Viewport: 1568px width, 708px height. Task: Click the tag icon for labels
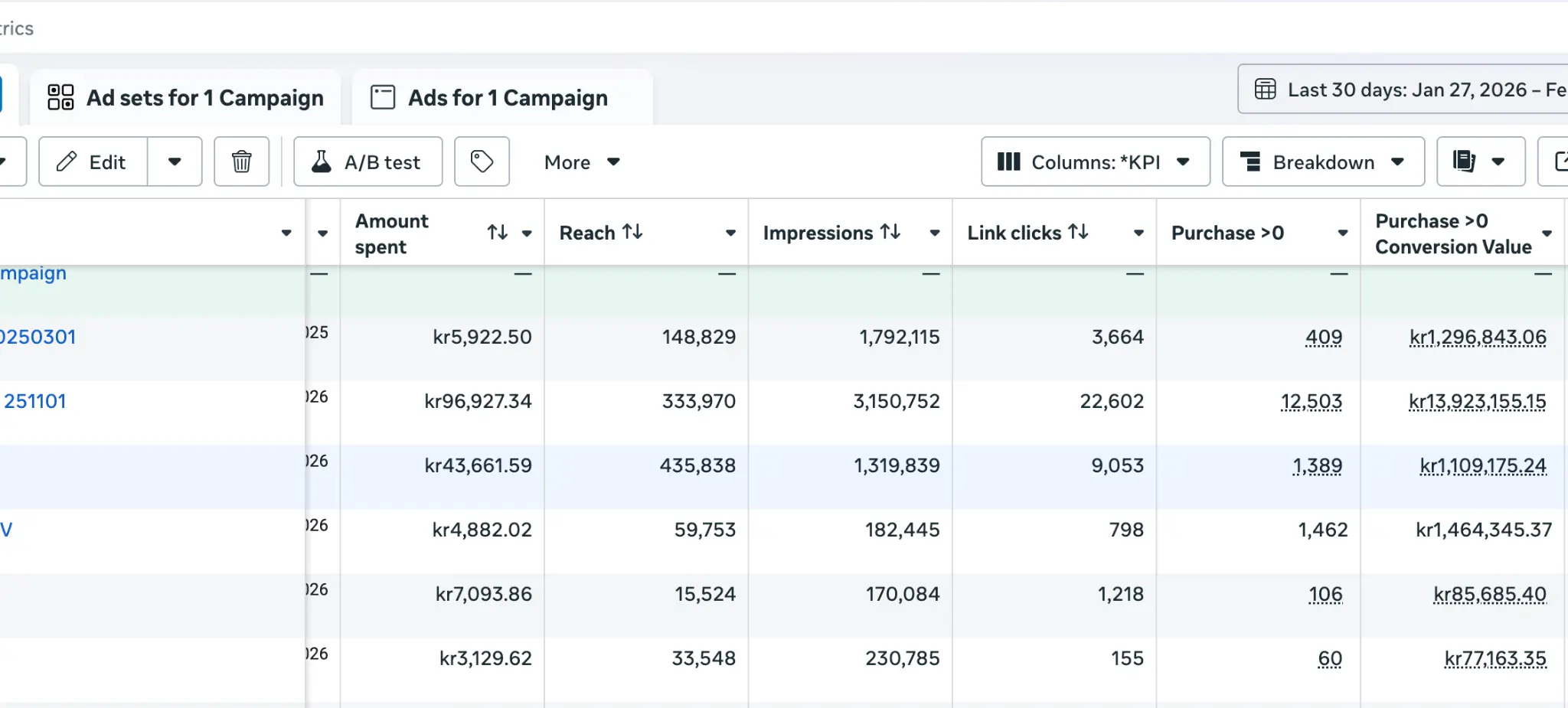coord(481,162)
